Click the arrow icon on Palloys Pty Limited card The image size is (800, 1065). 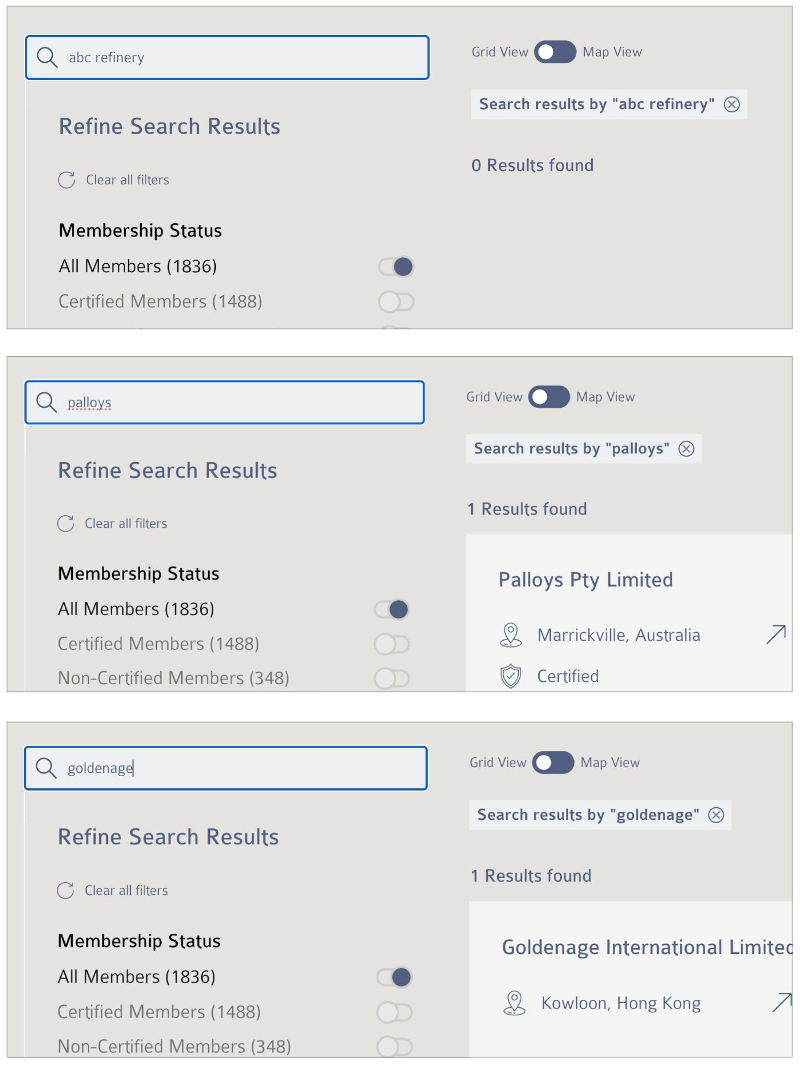776,634
